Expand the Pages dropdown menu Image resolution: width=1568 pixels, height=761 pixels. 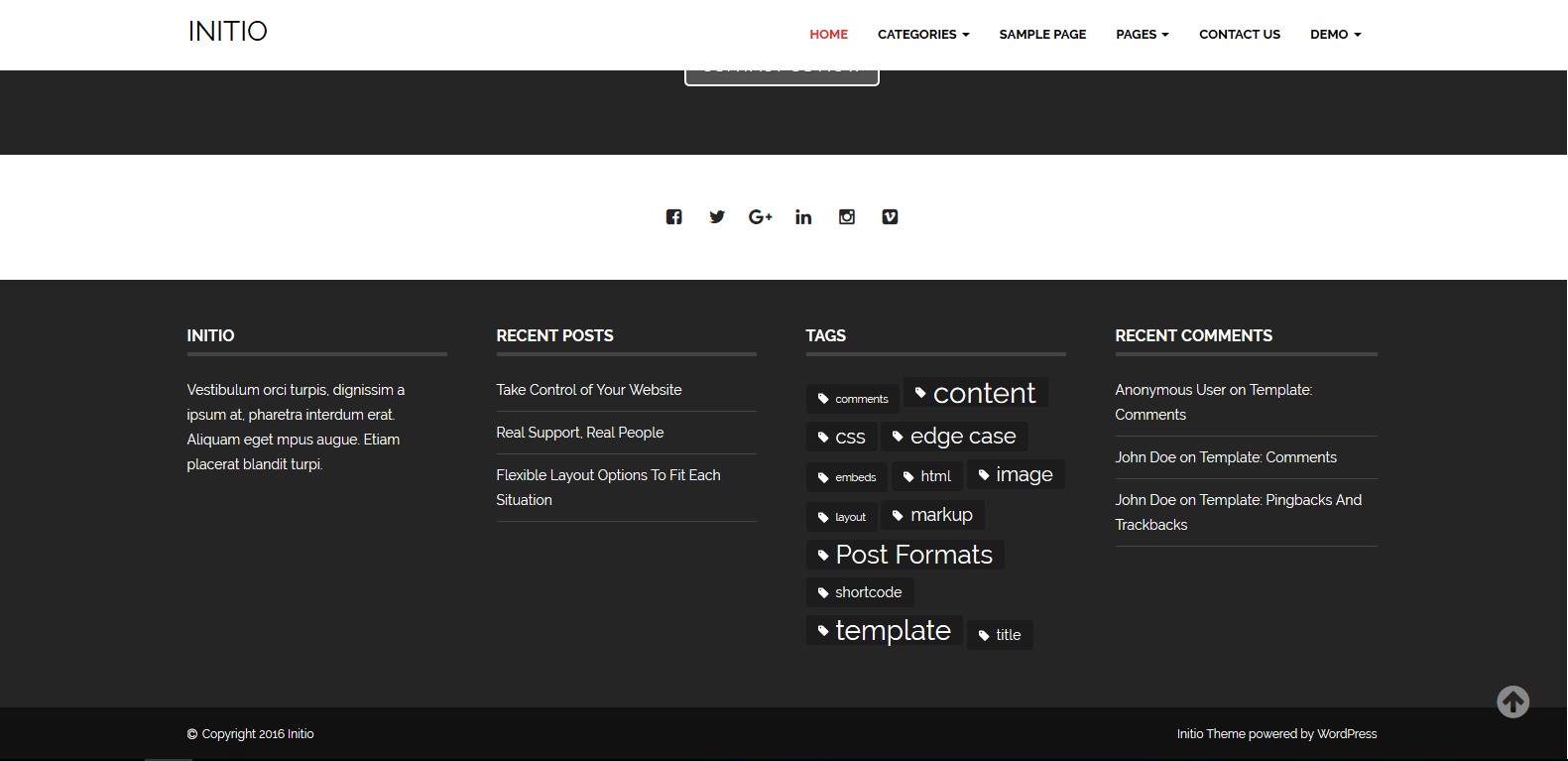pyautogui.click(x=1142, y=35)
